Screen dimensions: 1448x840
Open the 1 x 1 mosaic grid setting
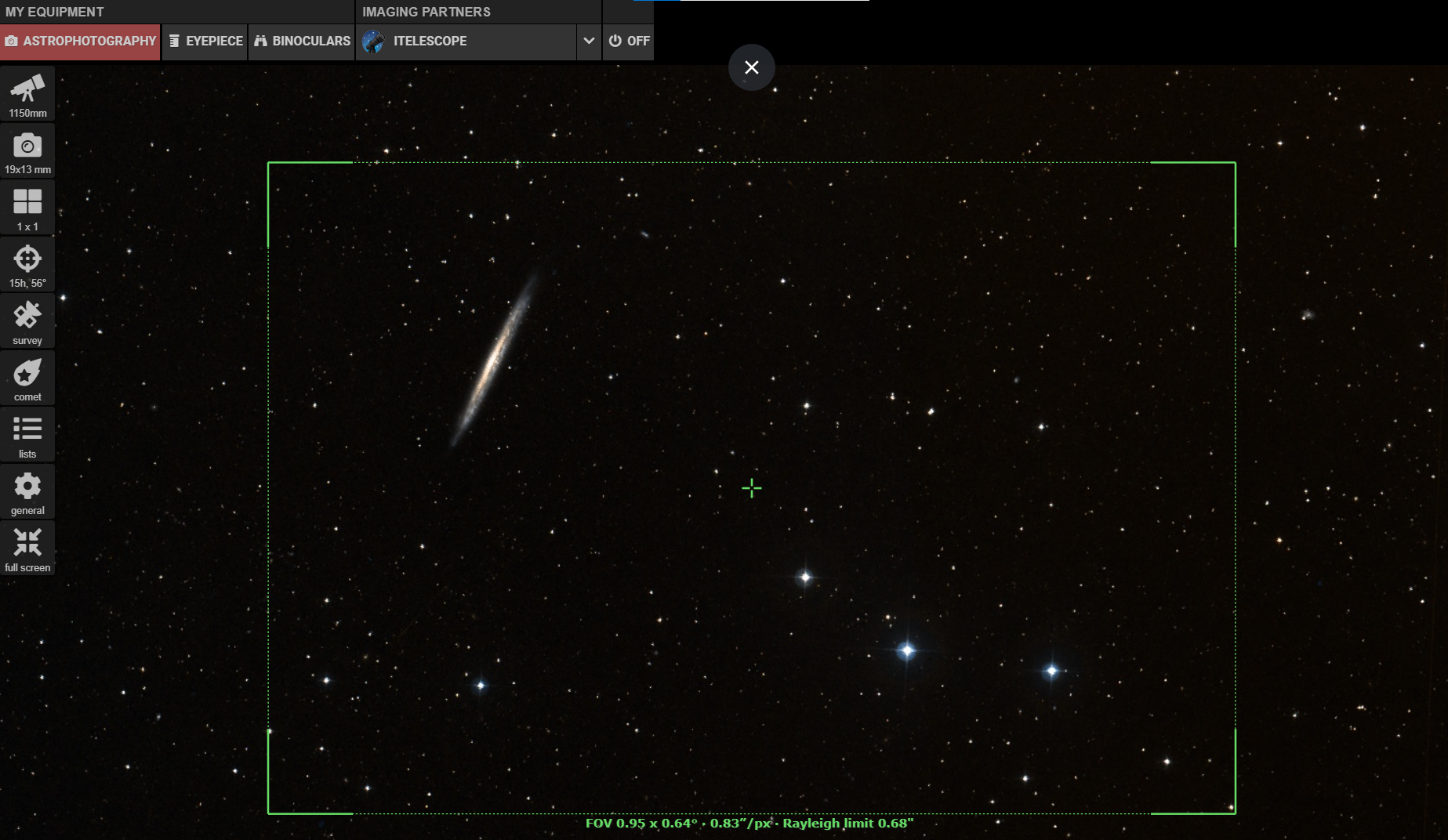(27, 208)
